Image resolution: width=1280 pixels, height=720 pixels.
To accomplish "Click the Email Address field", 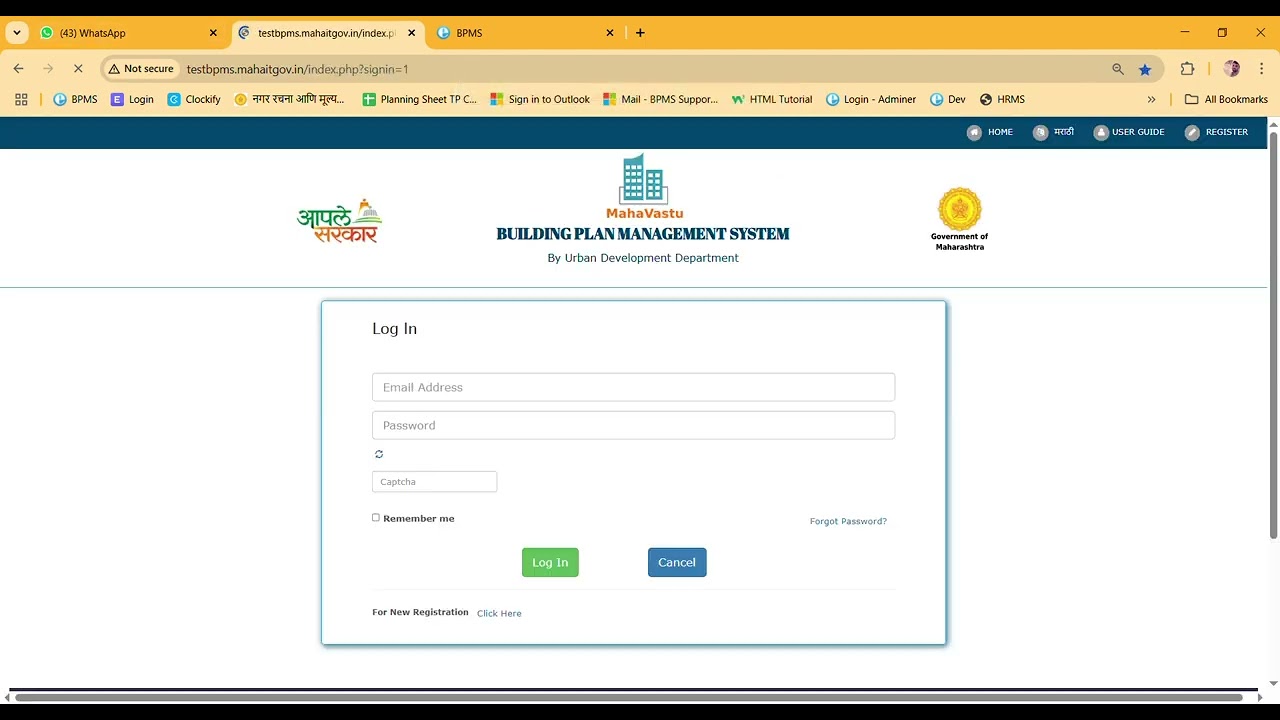I will point(633,387).
